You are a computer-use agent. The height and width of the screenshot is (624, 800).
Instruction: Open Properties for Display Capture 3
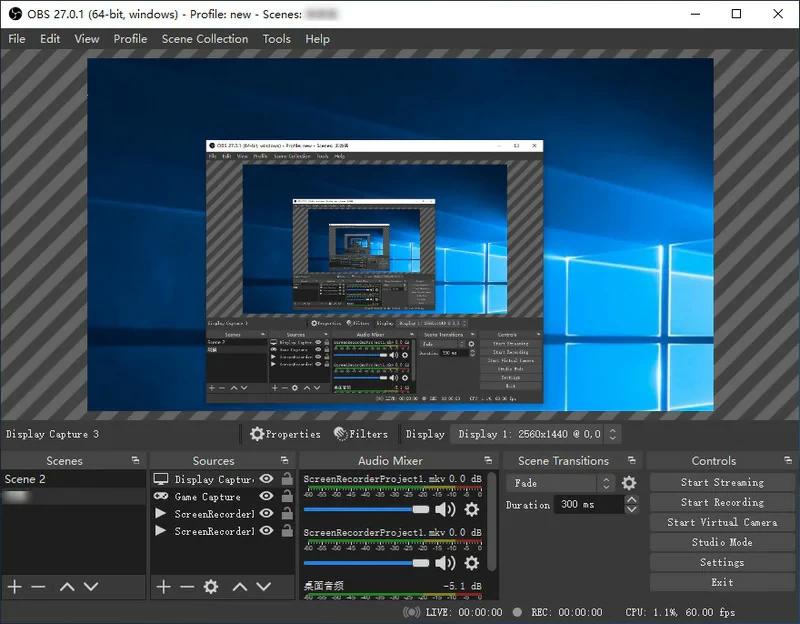coord(287,434)
